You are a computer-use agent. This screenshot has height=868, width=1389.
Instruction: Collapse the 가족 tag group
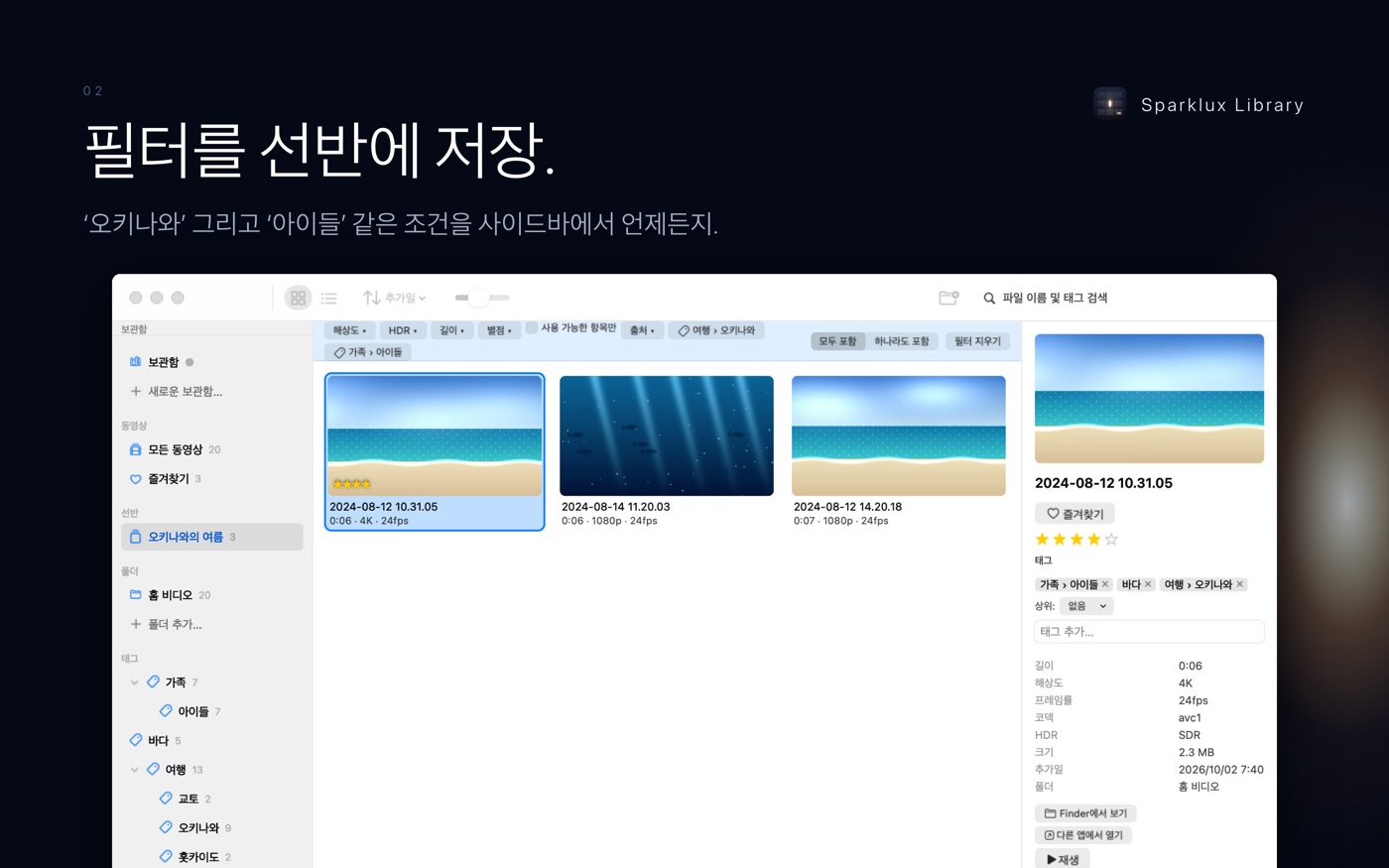[135, 682]
